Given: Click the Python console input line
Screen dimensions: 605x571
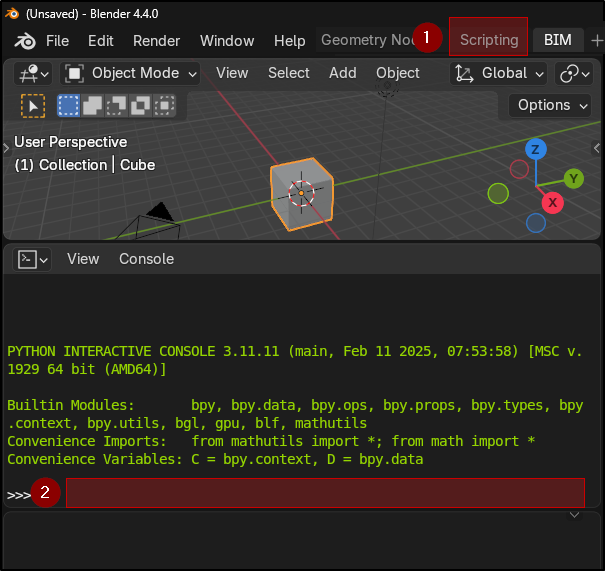Looking at the screenshot, I should [325, 493].
